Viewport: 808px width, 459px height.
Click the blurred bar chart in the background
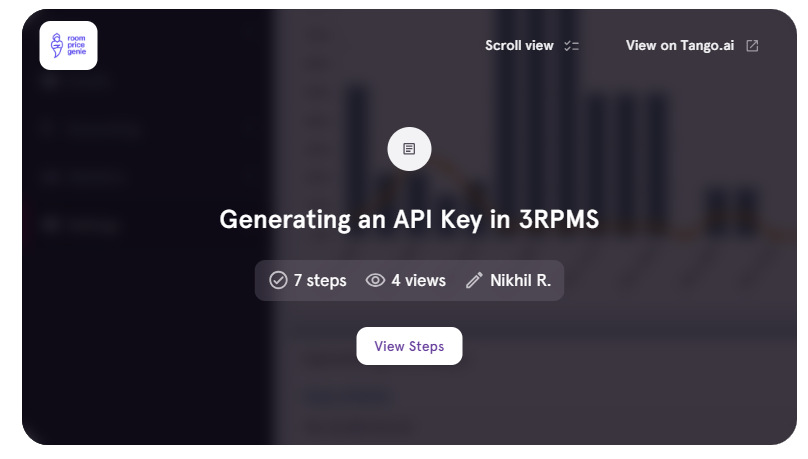pos(620,150)
